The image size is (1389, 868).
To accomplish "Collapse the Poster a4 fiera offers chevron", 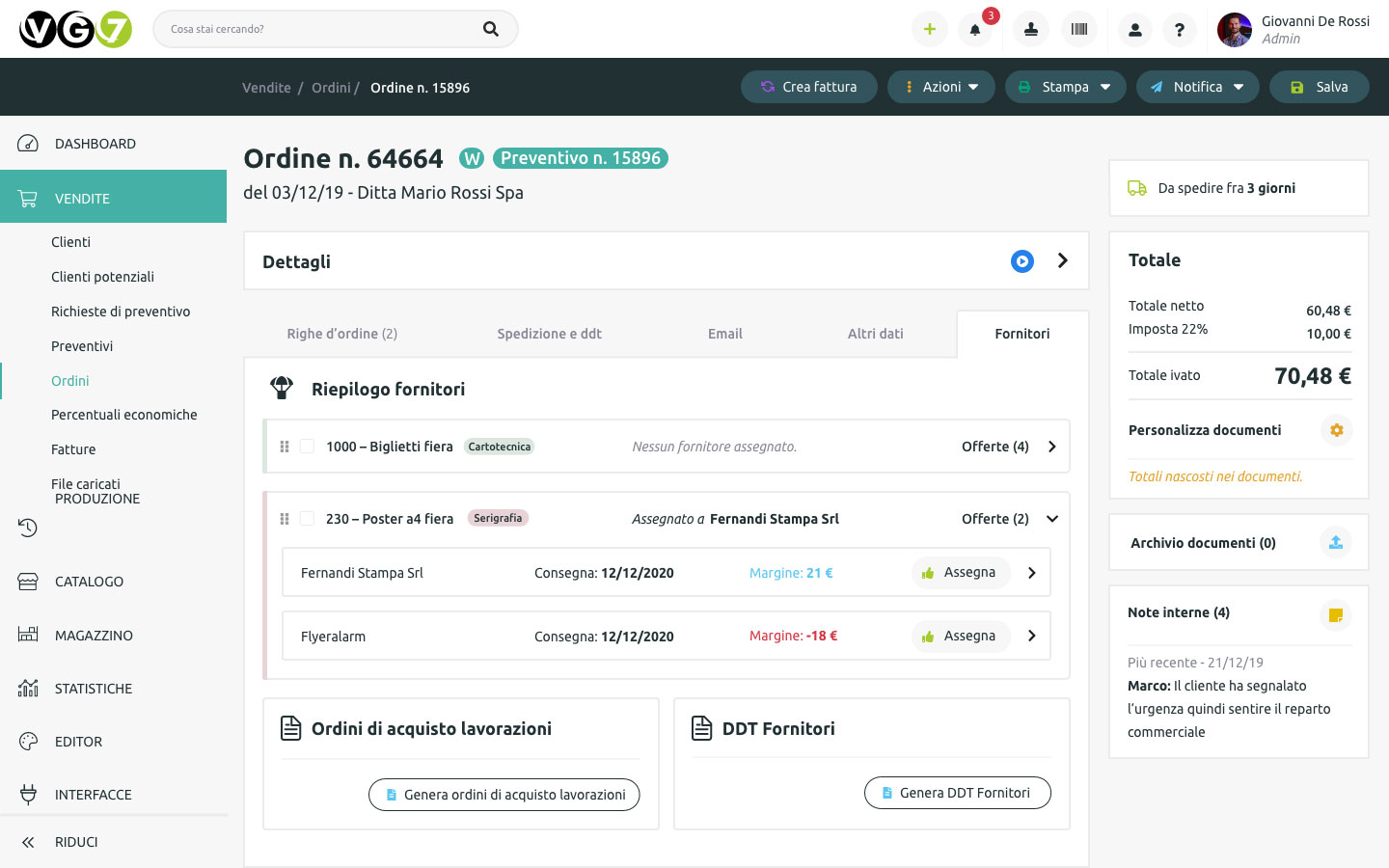I will 1052,519.
